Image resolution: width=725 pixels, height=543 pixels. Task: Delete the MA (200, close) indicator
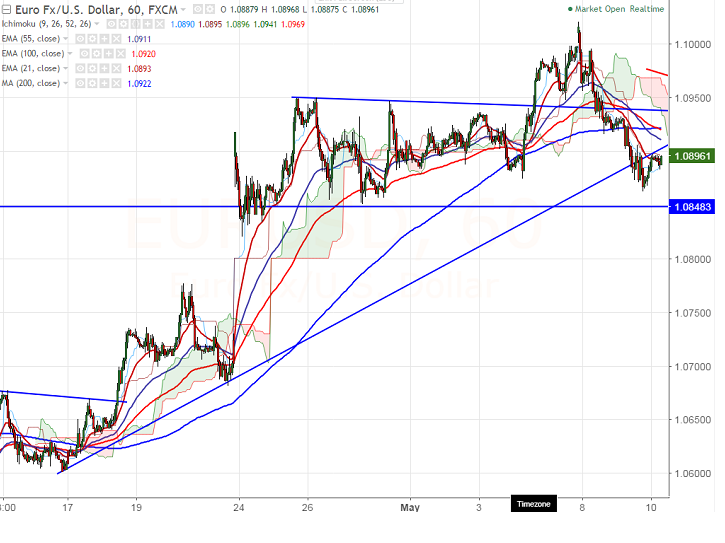(117, 83)
